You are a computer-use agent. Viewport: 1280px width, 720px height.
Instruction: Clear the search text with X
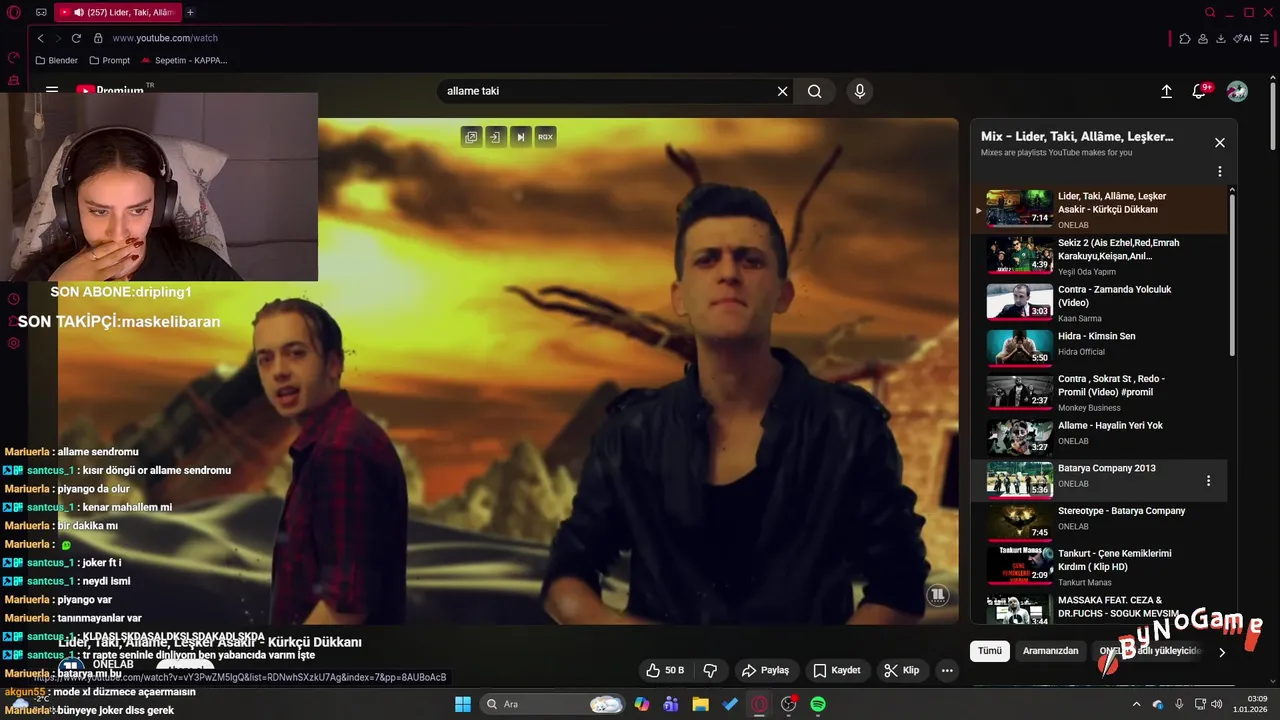pyautogui.click(x=783, y=91)
